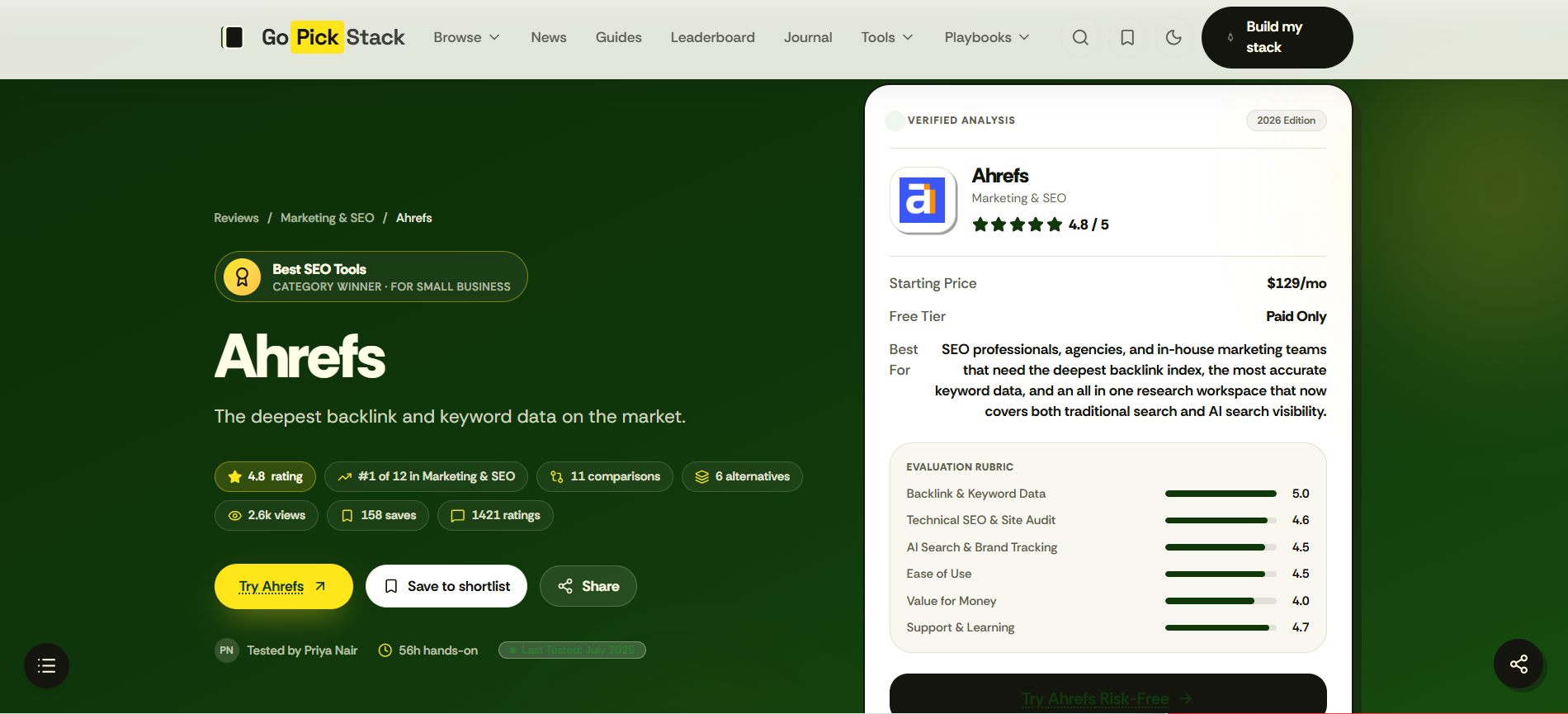The image size is (1568, 714).
Task: Open the 1421 ratings chip
Action: tap(495, 515)
